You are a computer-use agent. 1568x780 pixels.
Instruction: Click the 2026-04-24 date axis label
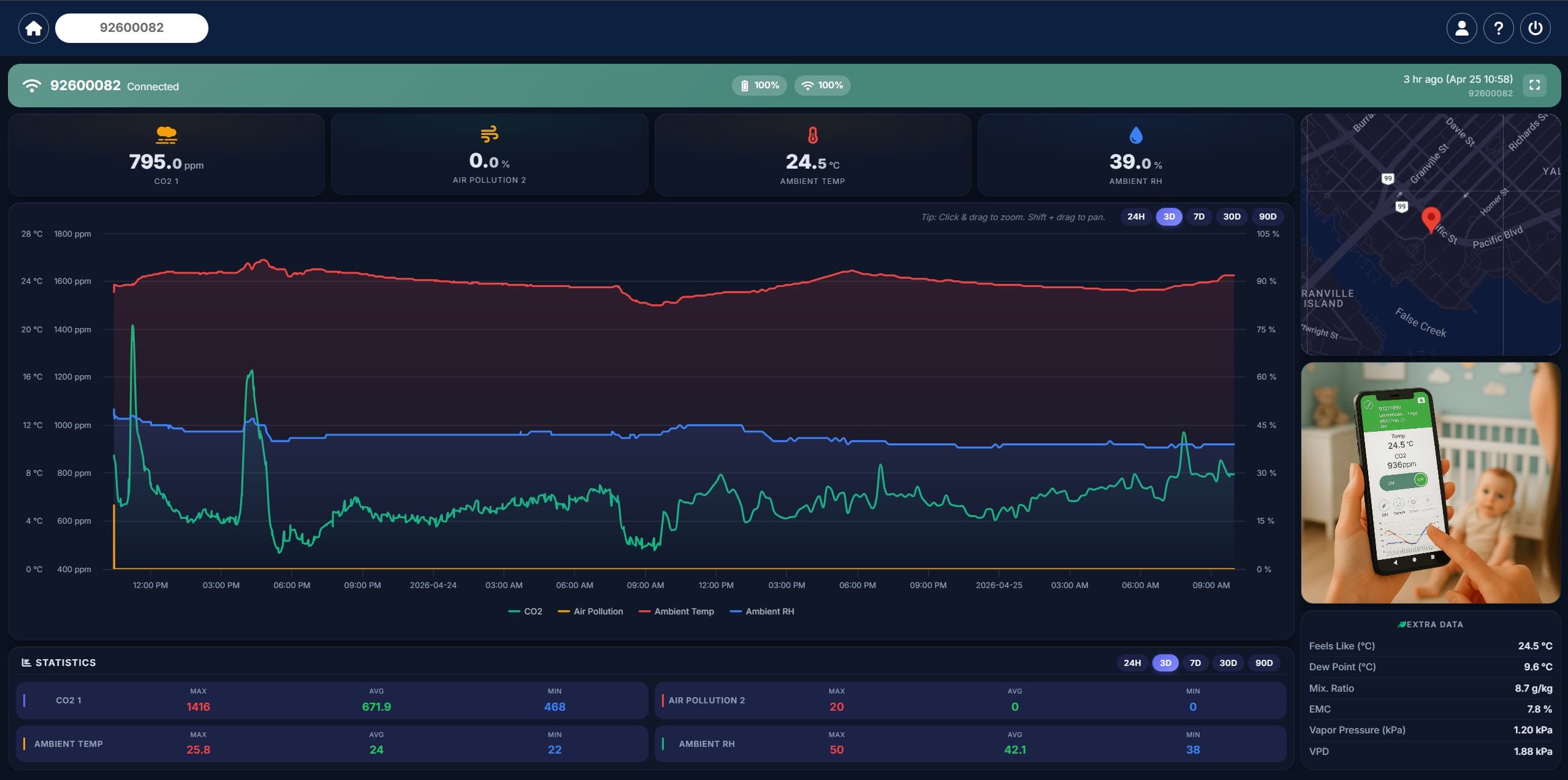[433, 585]
